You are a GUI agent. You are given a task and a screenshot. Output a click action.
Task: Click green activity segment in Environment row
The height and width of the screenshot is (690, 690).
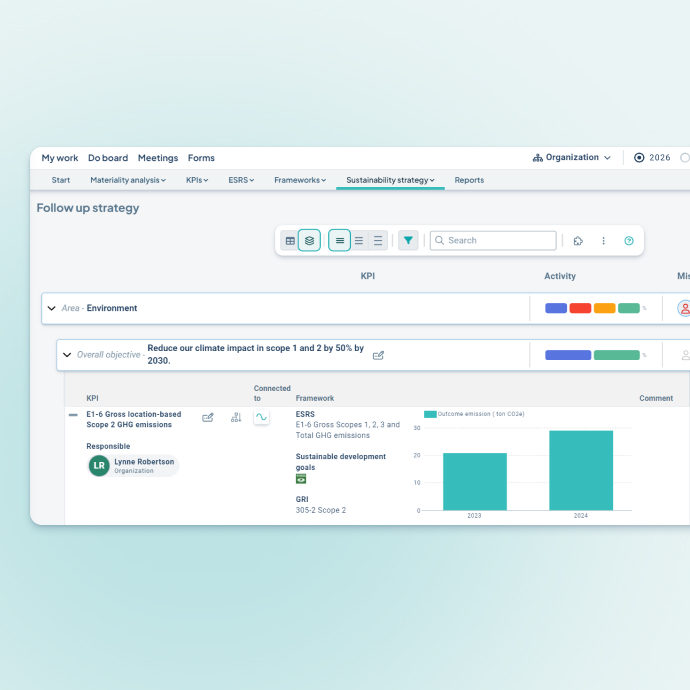pyautogui.click(x=628, y=308)
